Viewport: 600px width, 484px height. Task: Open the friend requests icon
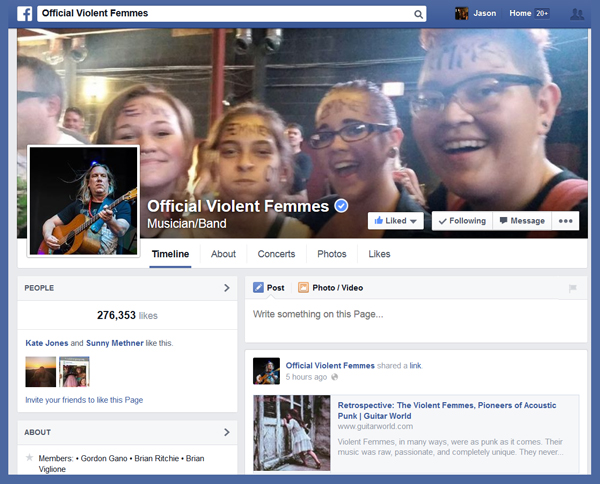click(x=577, y=14)
